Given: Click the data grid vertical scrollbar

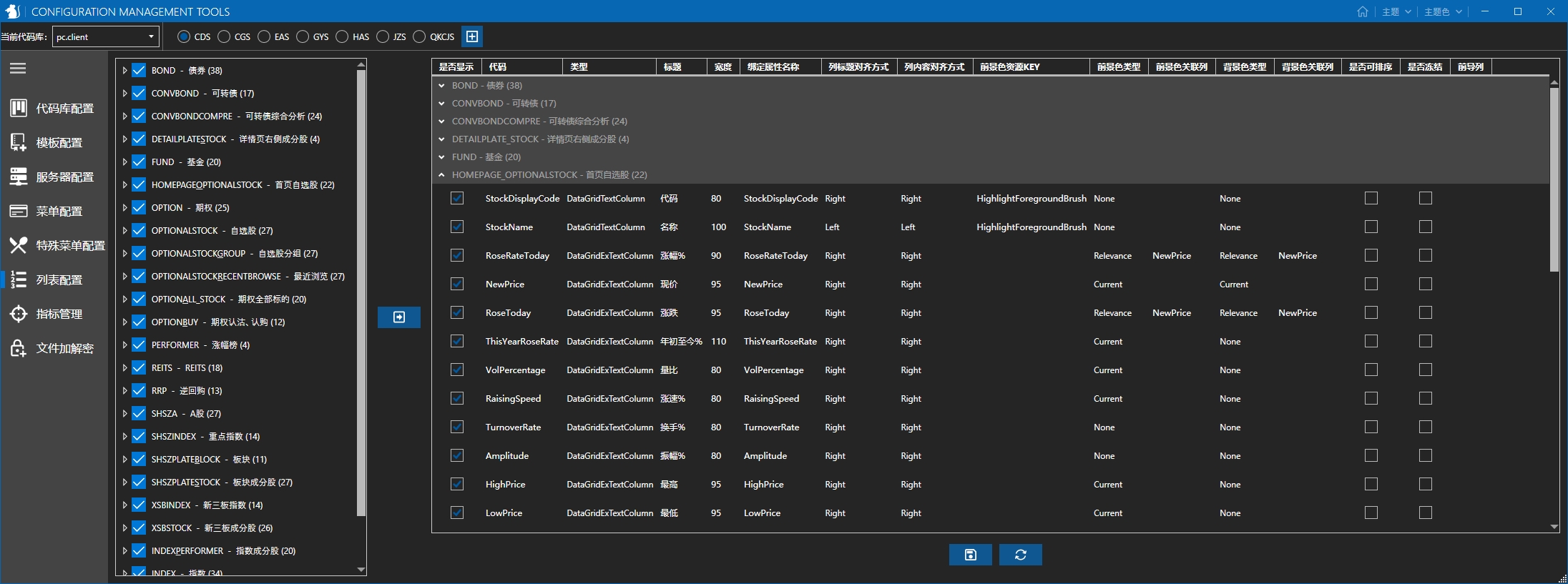Looking at the screenshot, I should [1554, 180].
